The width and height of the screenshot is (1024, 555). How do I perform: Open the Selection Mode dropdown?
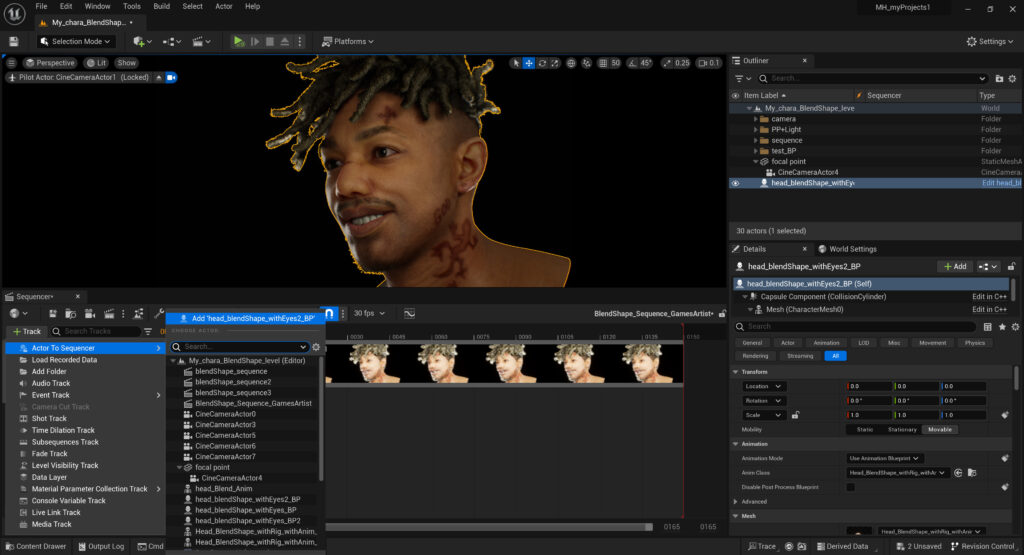click(76, 41)
